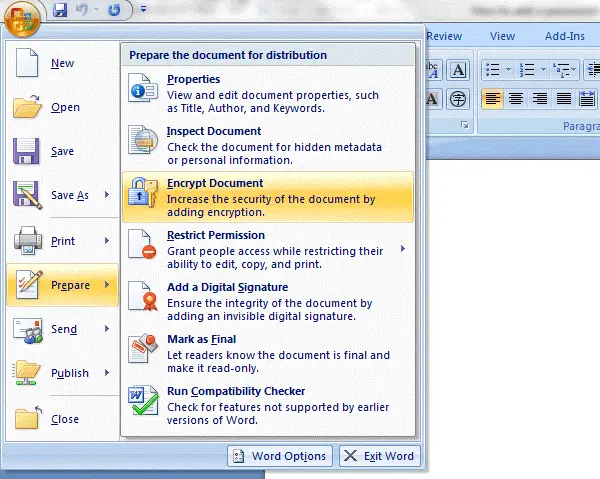
Task: Click the Character Border icon (boxed A)
Action: point(458,70)
